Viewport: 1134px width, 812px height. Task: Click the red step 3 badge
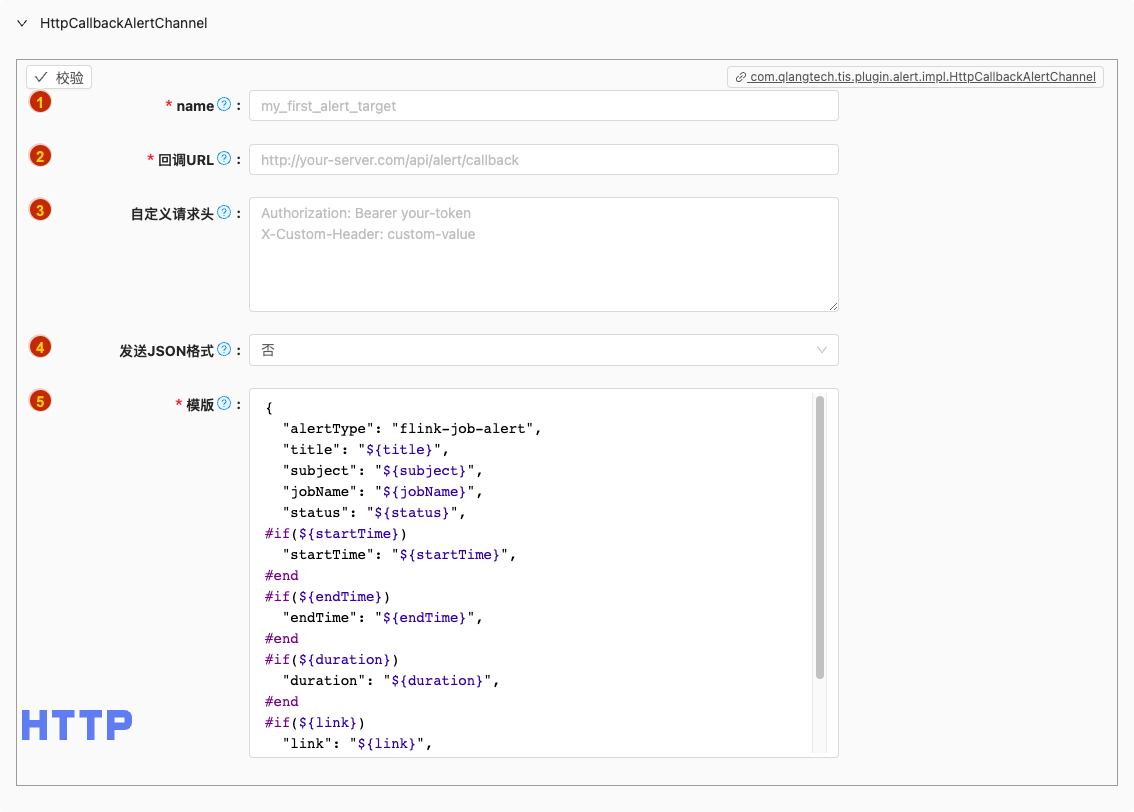[x=40, y=209]
